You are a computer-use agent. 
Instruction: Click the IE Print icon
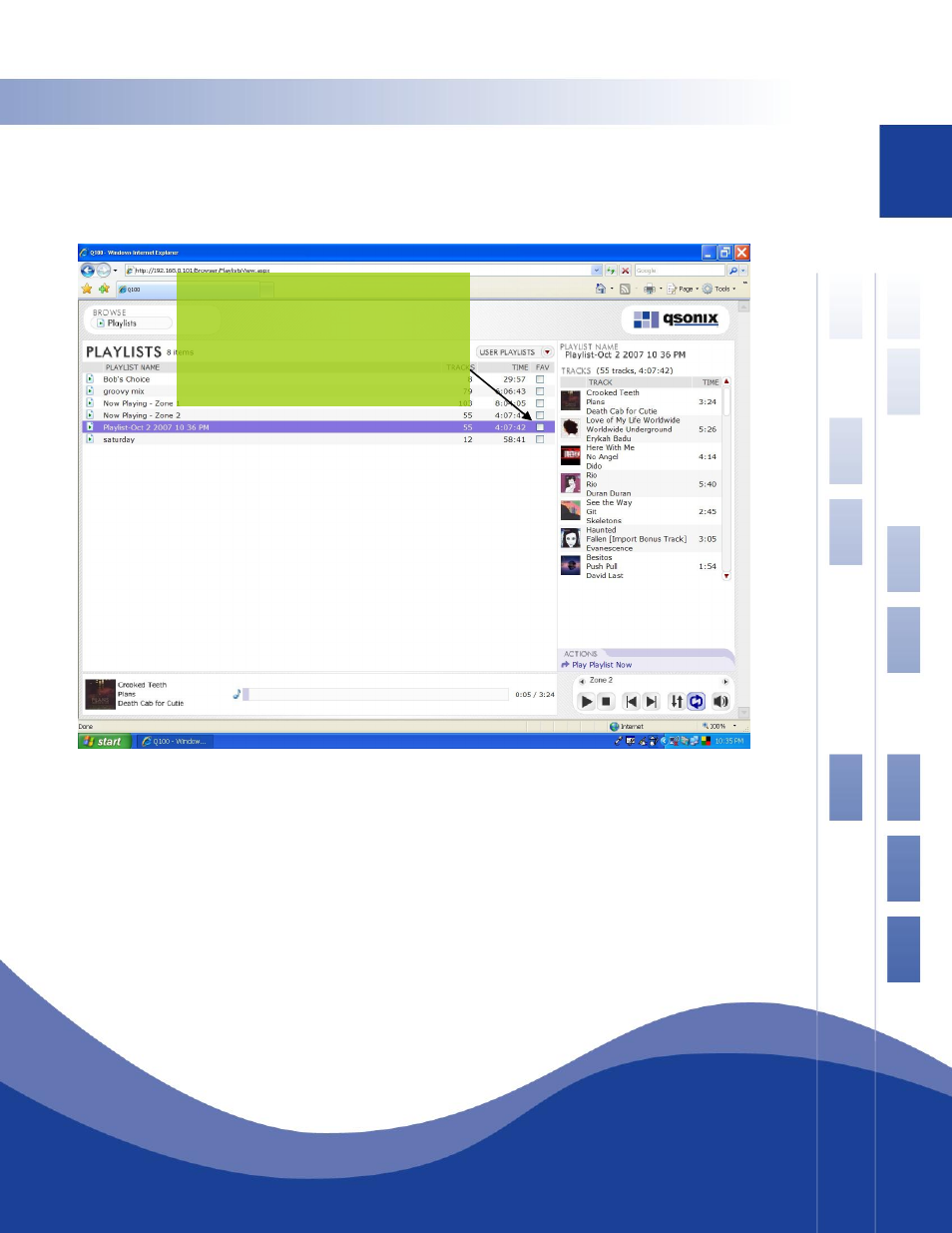tap(649, 289)
